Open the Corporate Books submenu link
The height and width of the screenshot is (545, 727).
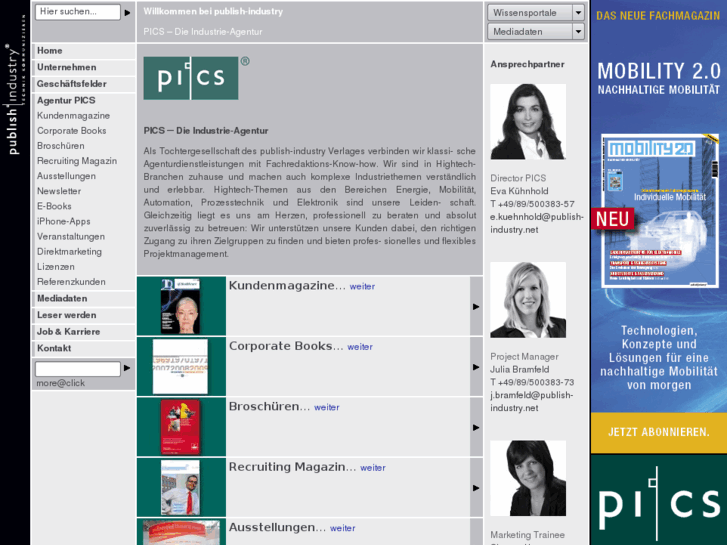coord(71,131)
